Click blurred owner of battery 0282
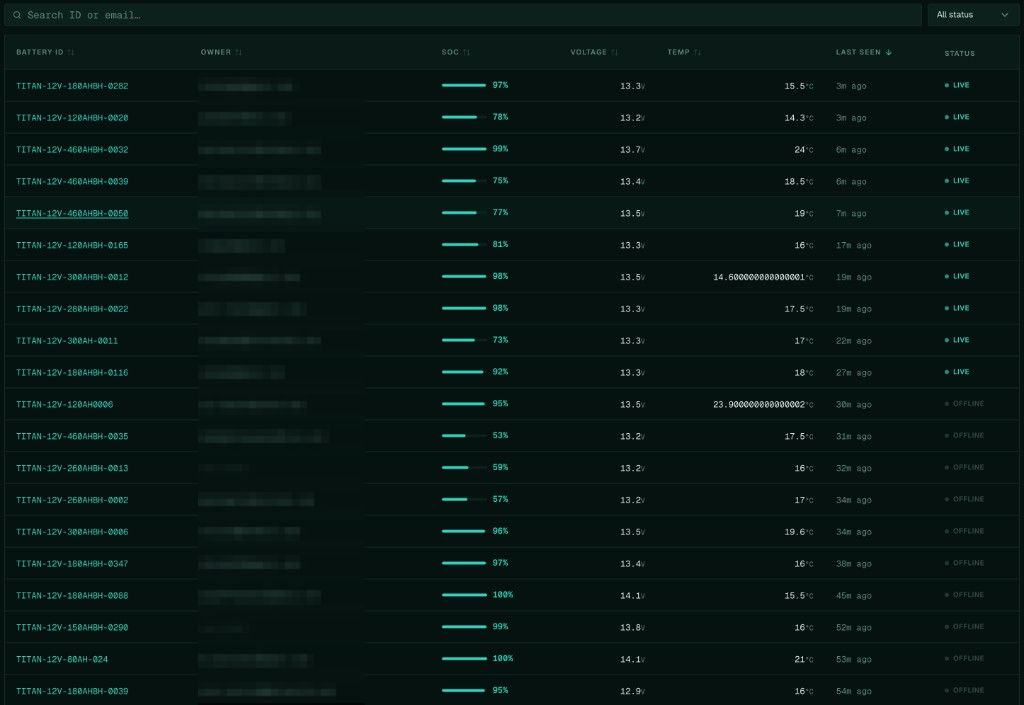The image size is (1024, 705). pos(246,86)
